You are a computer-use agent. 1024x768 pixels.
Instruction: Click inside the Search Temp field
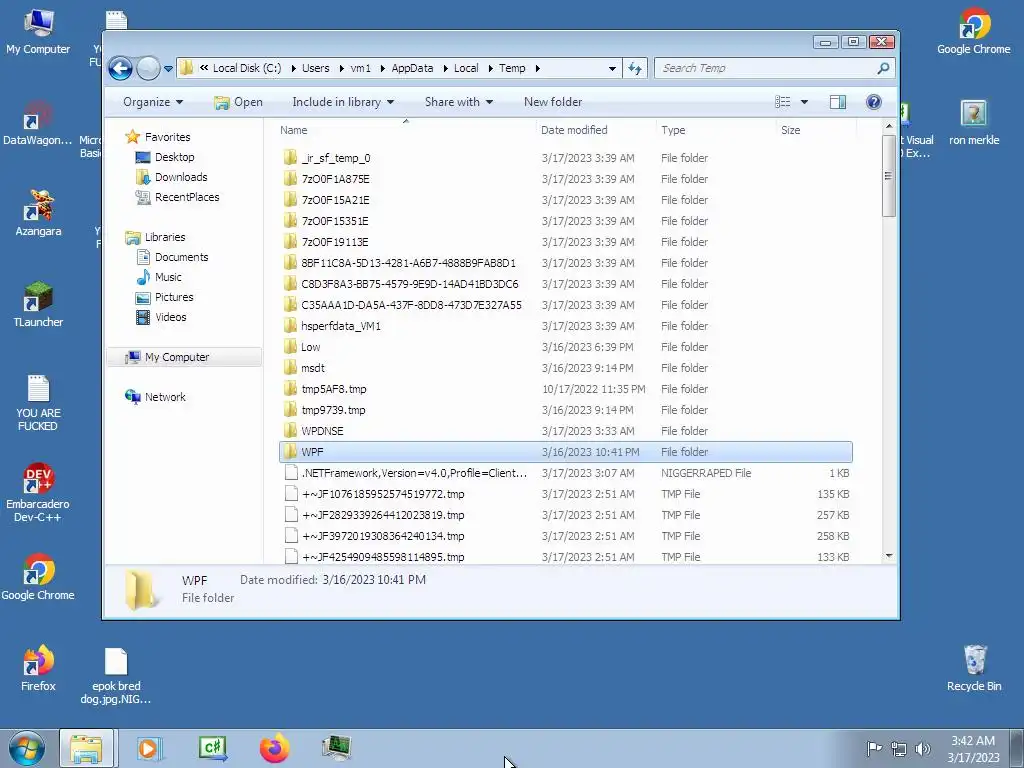(764, 68)
